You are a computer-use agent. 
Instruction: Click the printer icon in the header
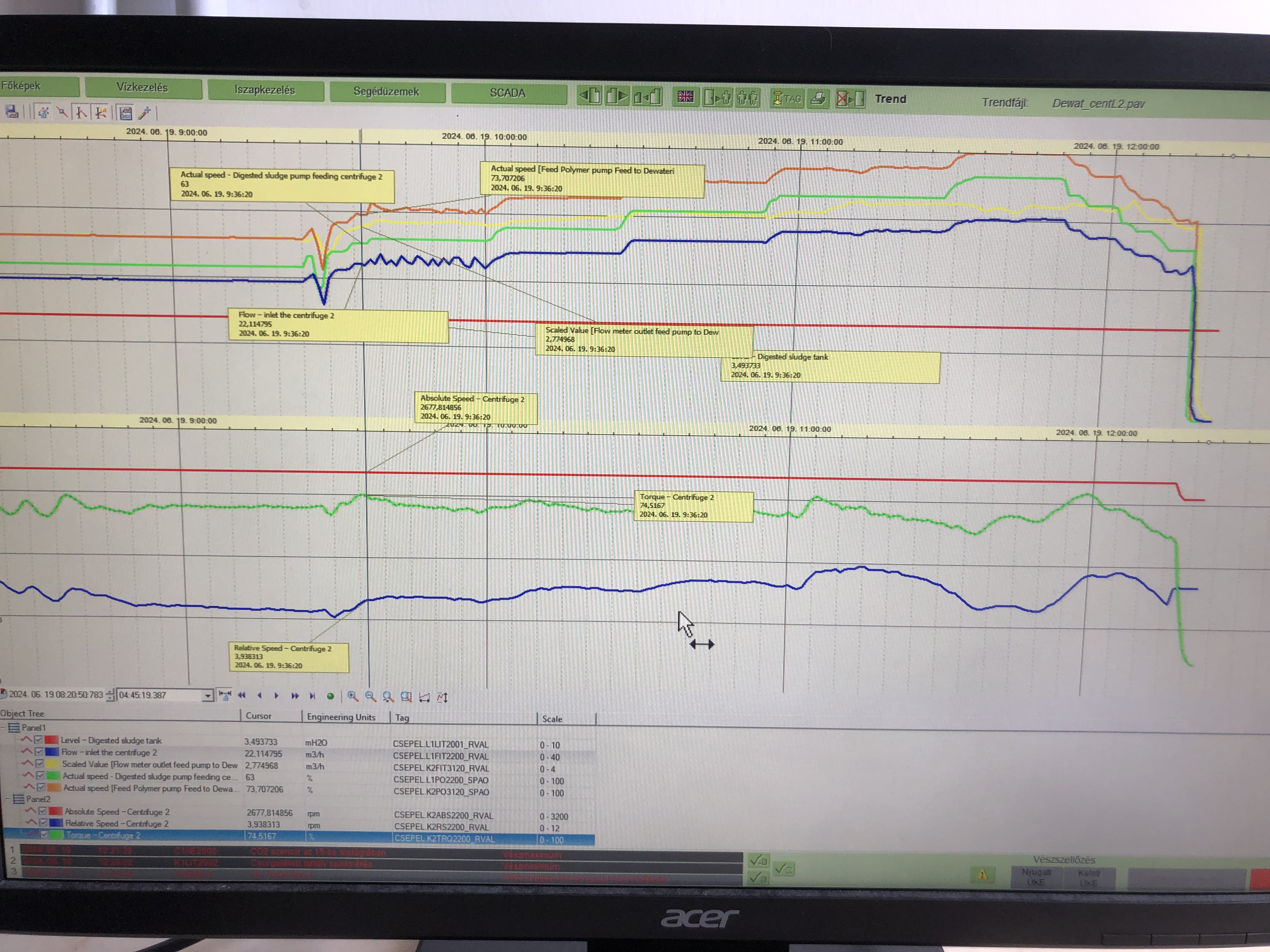click(x=818, y=99)
